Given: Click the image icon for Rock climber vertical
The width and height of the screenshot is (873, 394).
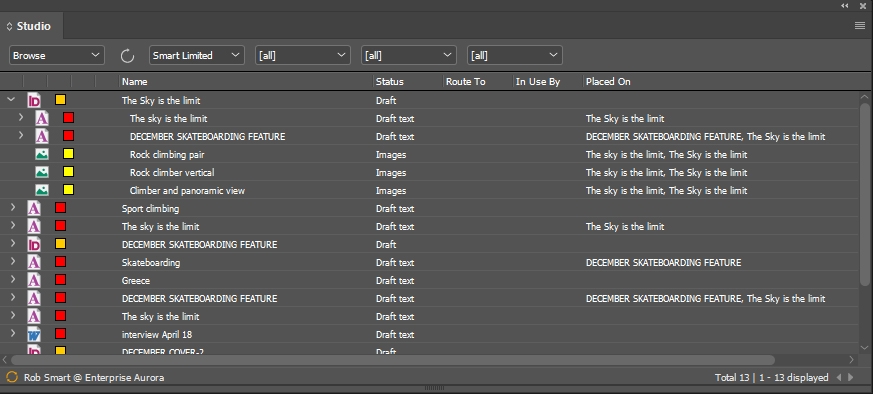Looking at the screenshot, I should pyautogui.click(x=42, y=172).
